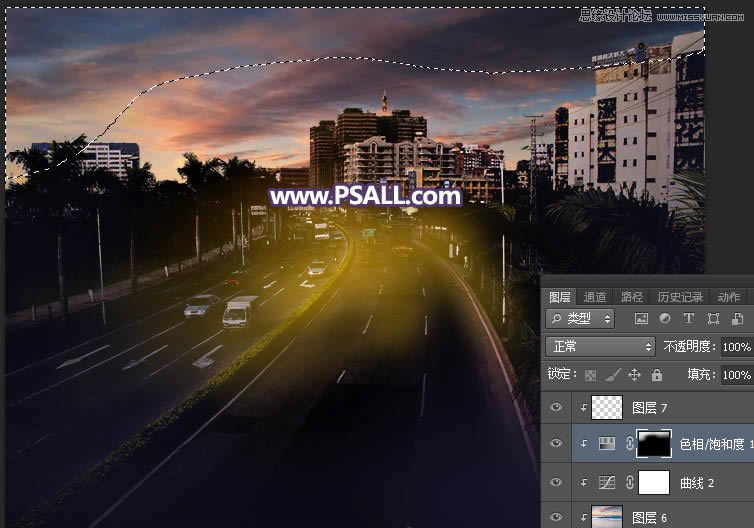
Task: Hide 图层 7 using its eye icon
Action: click(556, 407)
